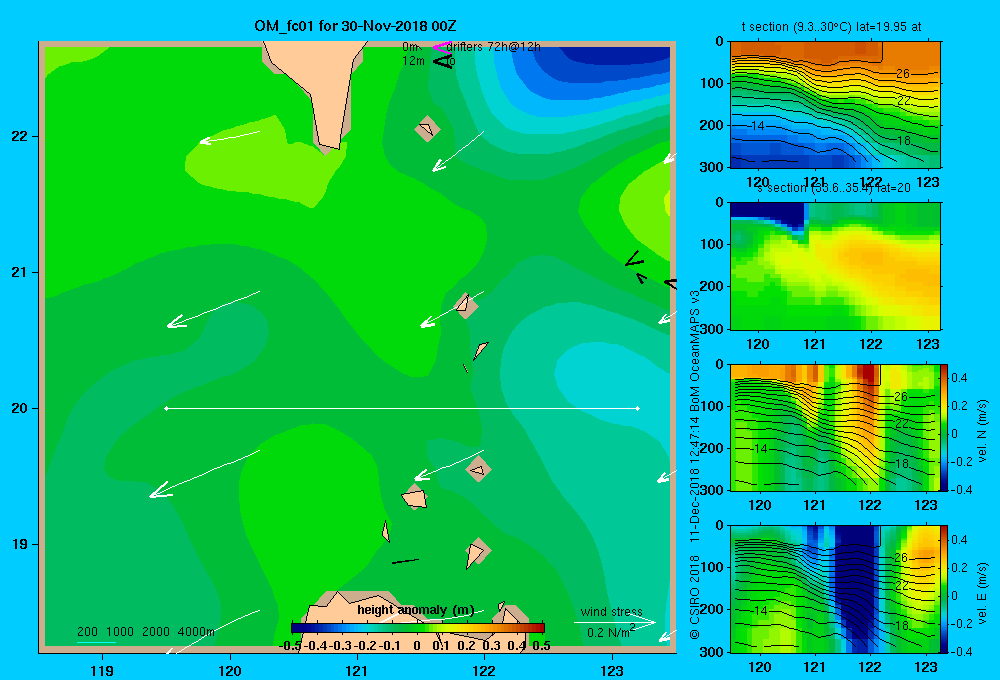The image size is (1000, 680).
Task: Click the vel. E color scale bar
Action: (x=944, y=589)
